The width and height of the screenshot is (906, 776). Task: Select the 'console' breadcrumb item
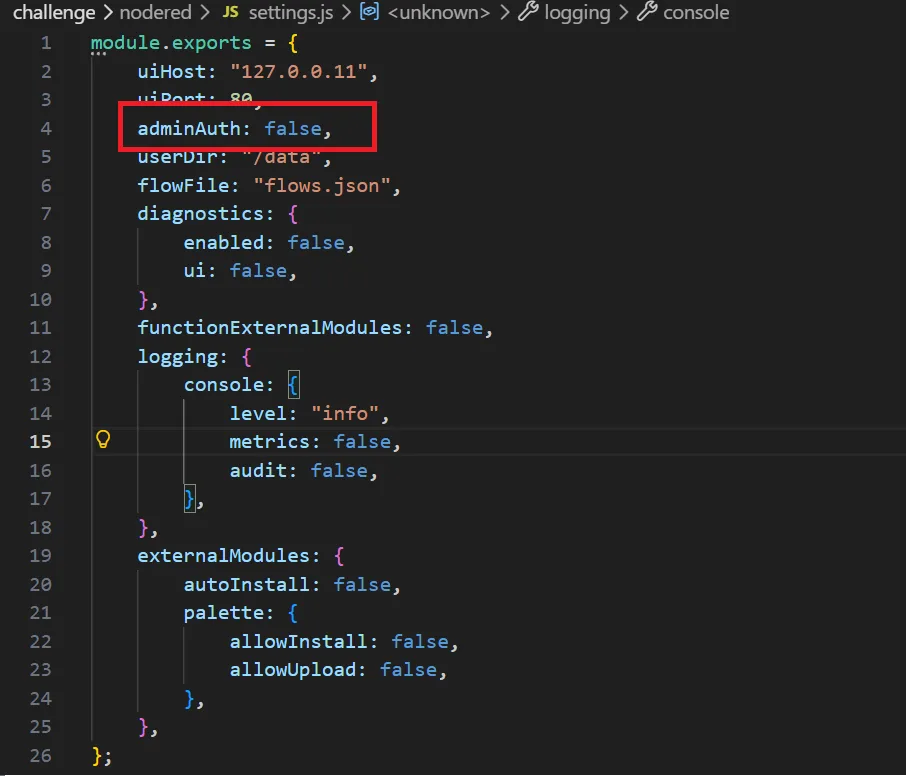(x=696, y=12)
